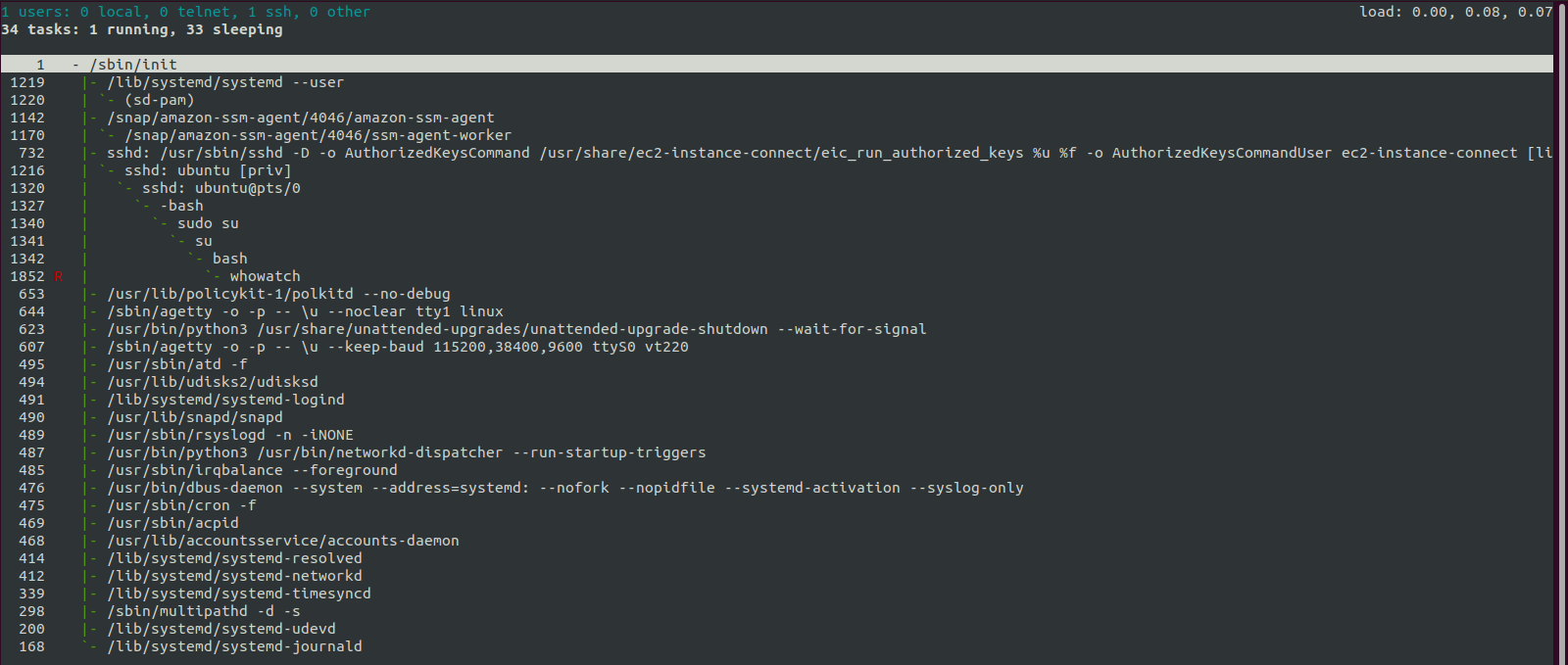Select the amazon-ssm-agent process line
Screen dimensions: 1568x665
click(301, 118)
